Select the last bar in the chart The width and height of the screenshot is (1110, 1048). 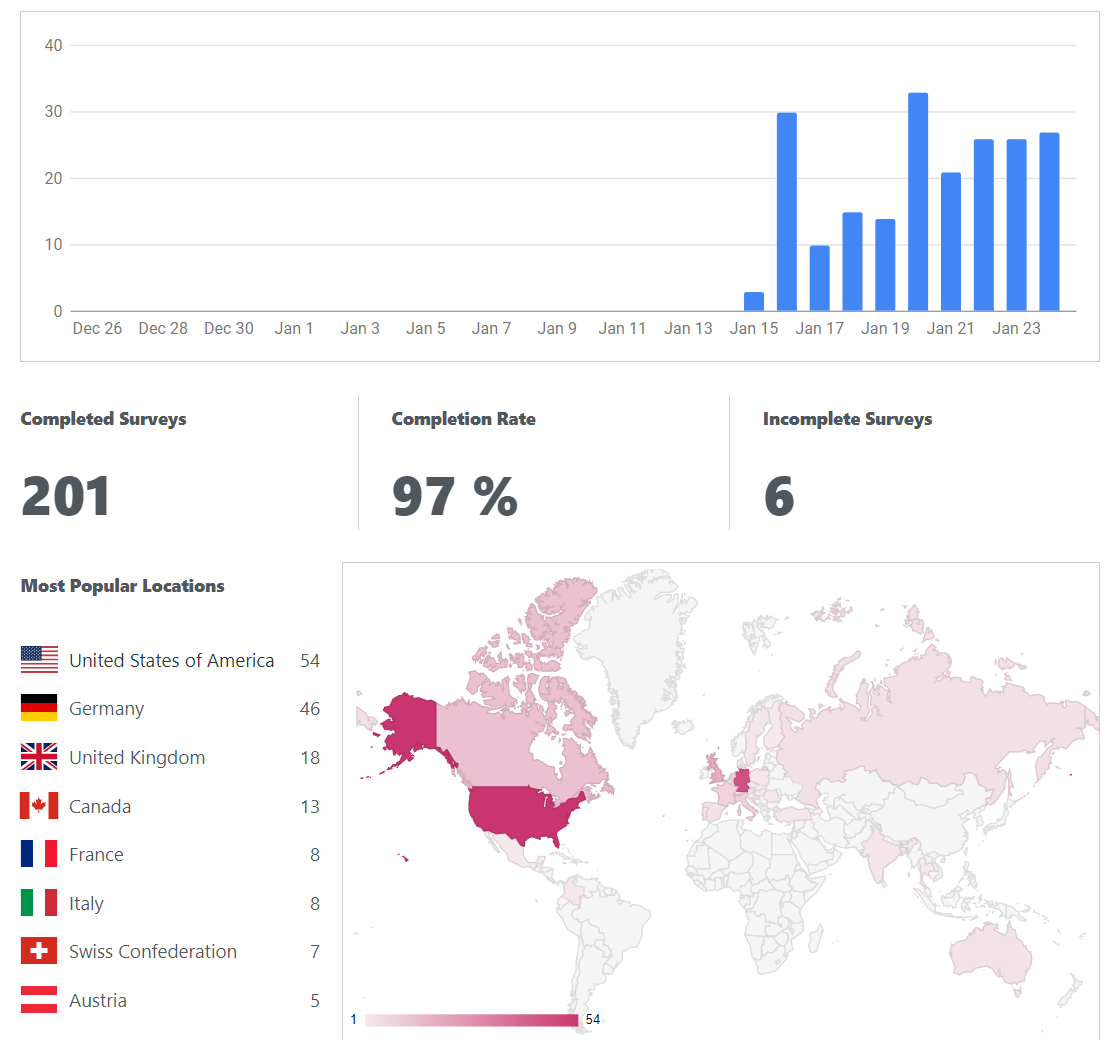(x=1049, y=222)
